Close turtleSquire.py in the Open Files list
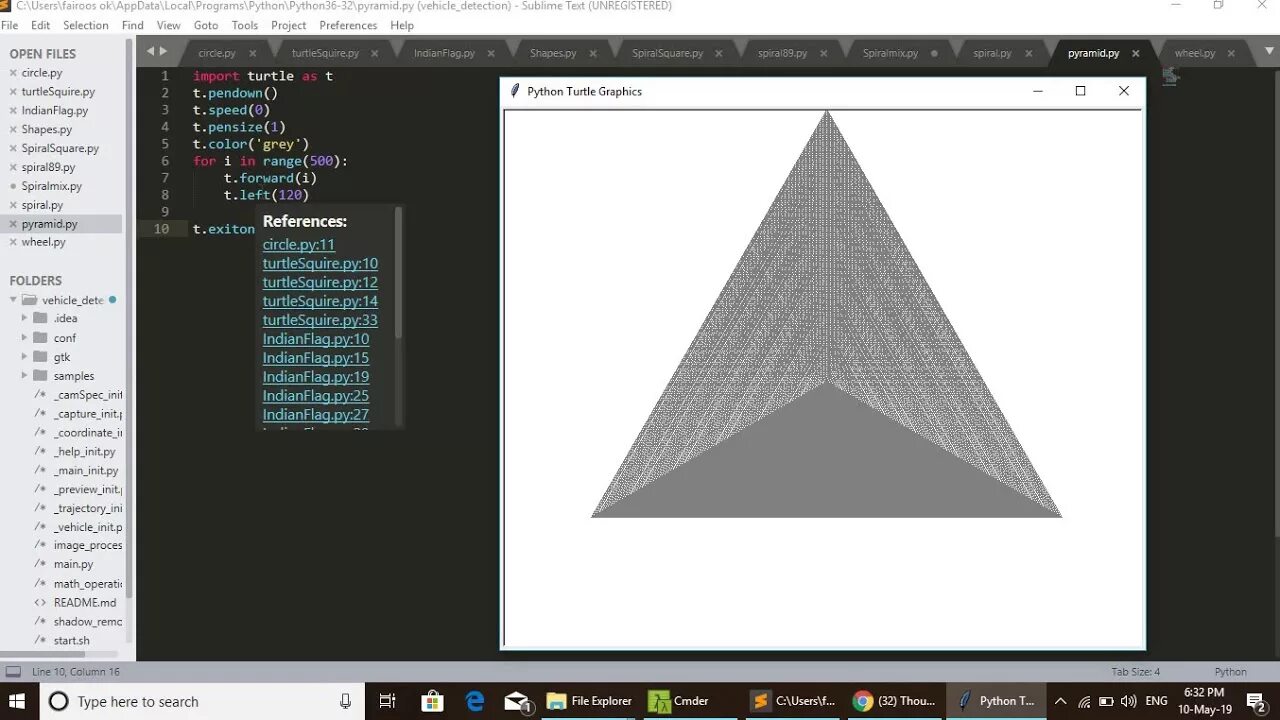 tap(13, 92)
